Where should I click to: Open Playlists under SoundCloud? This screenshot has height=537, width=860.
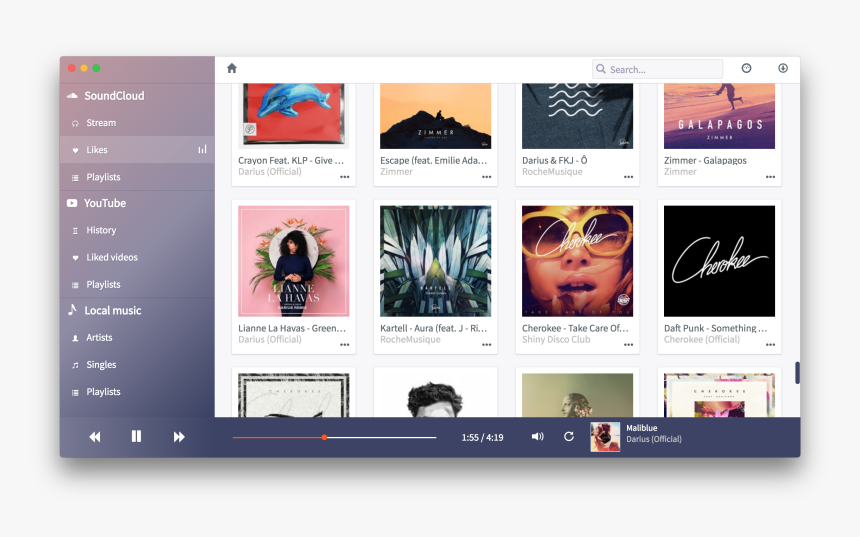[137, 177]
